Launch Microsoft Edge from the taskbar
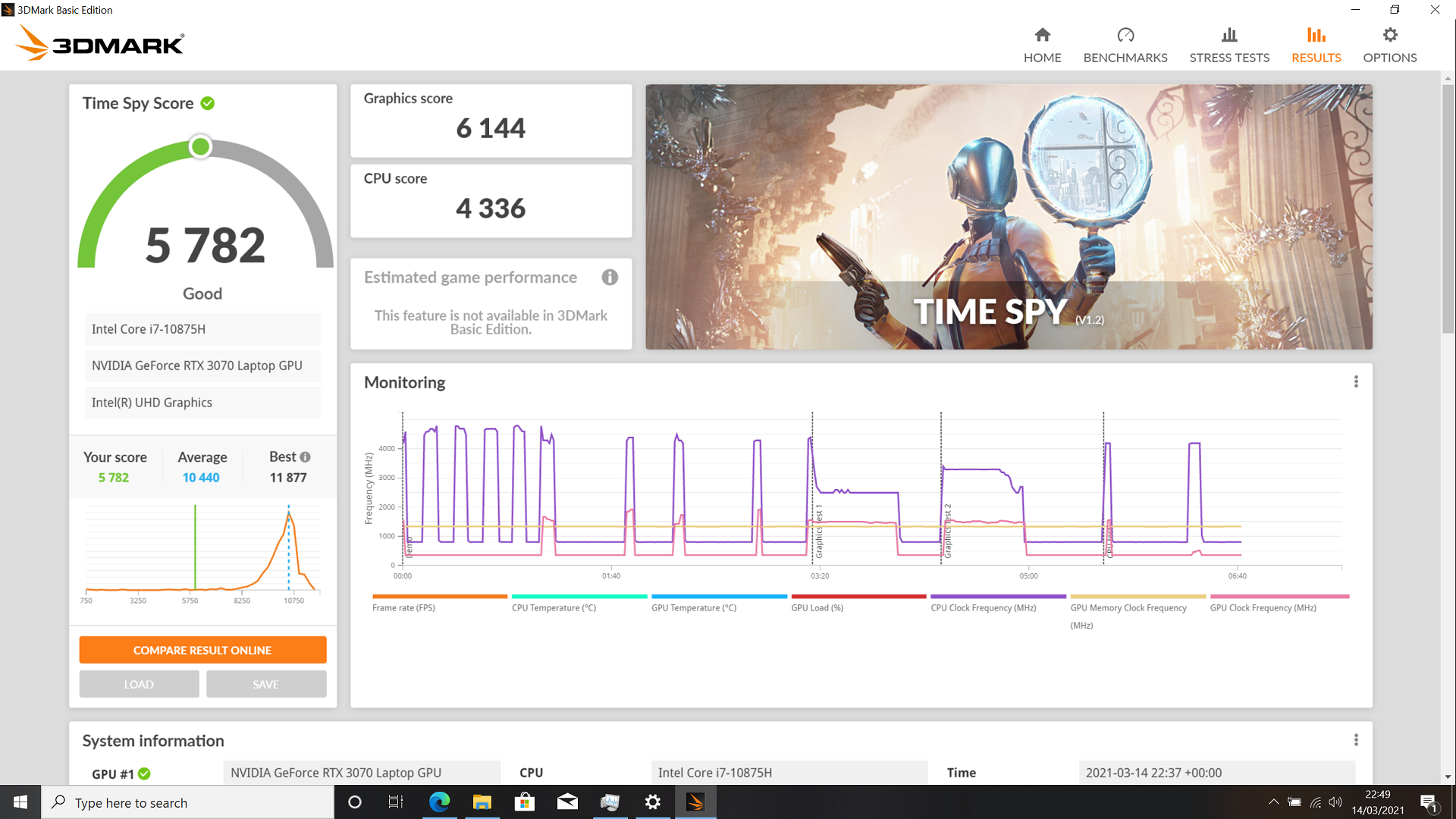The height and width of the screenshot is (819, 1456). pos(439,802)
